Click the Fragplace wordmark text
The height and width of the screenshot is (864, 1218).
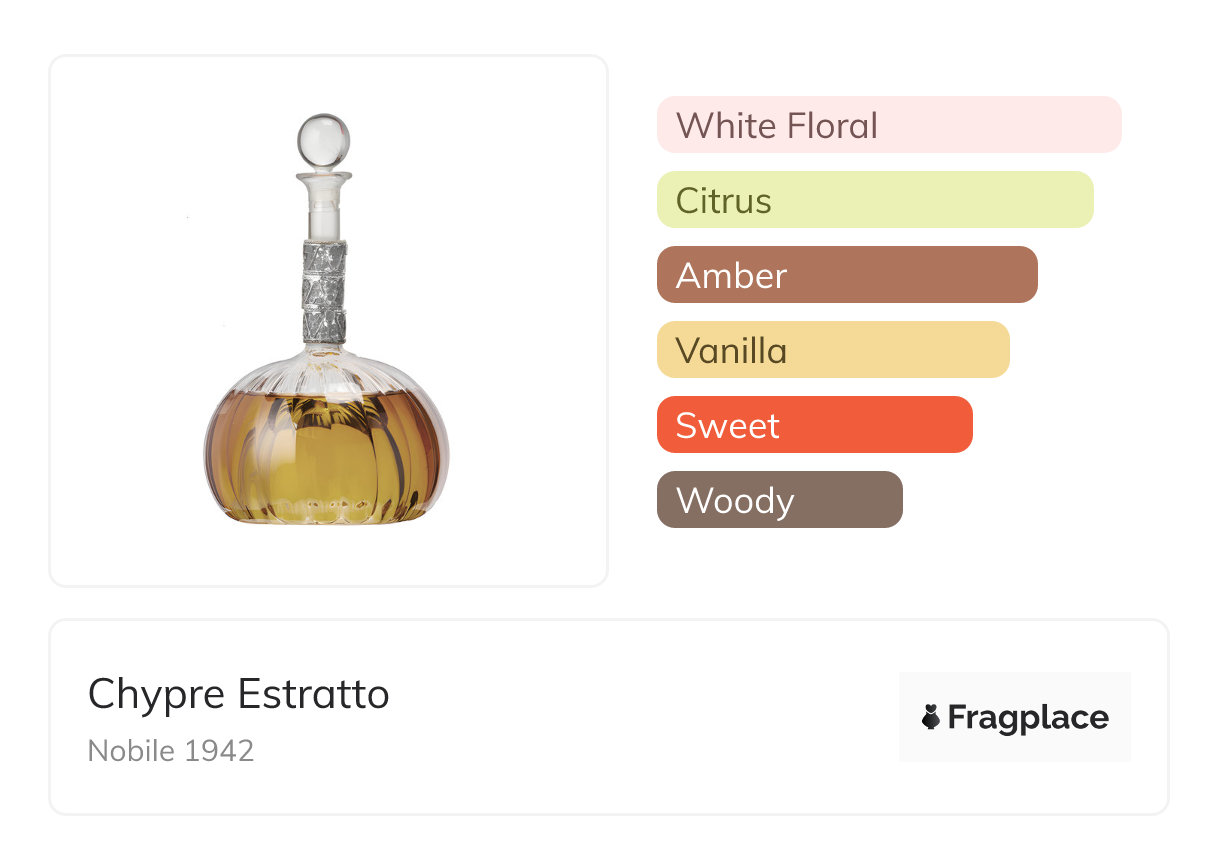(1028, 717)
